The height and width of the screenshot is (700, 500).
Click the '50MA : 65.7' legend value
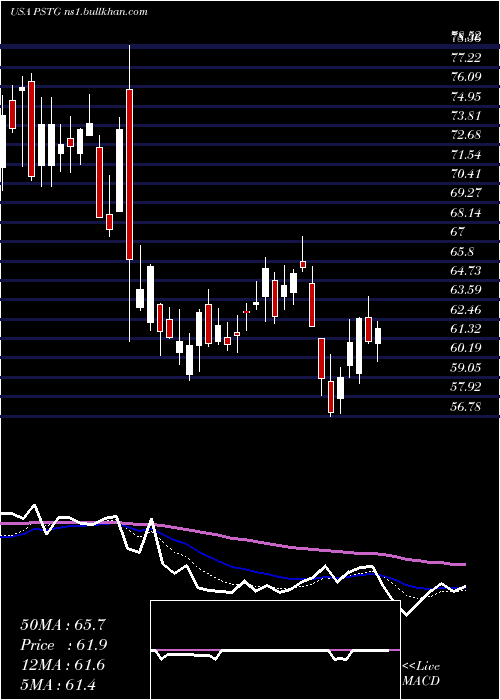[63, 625]
